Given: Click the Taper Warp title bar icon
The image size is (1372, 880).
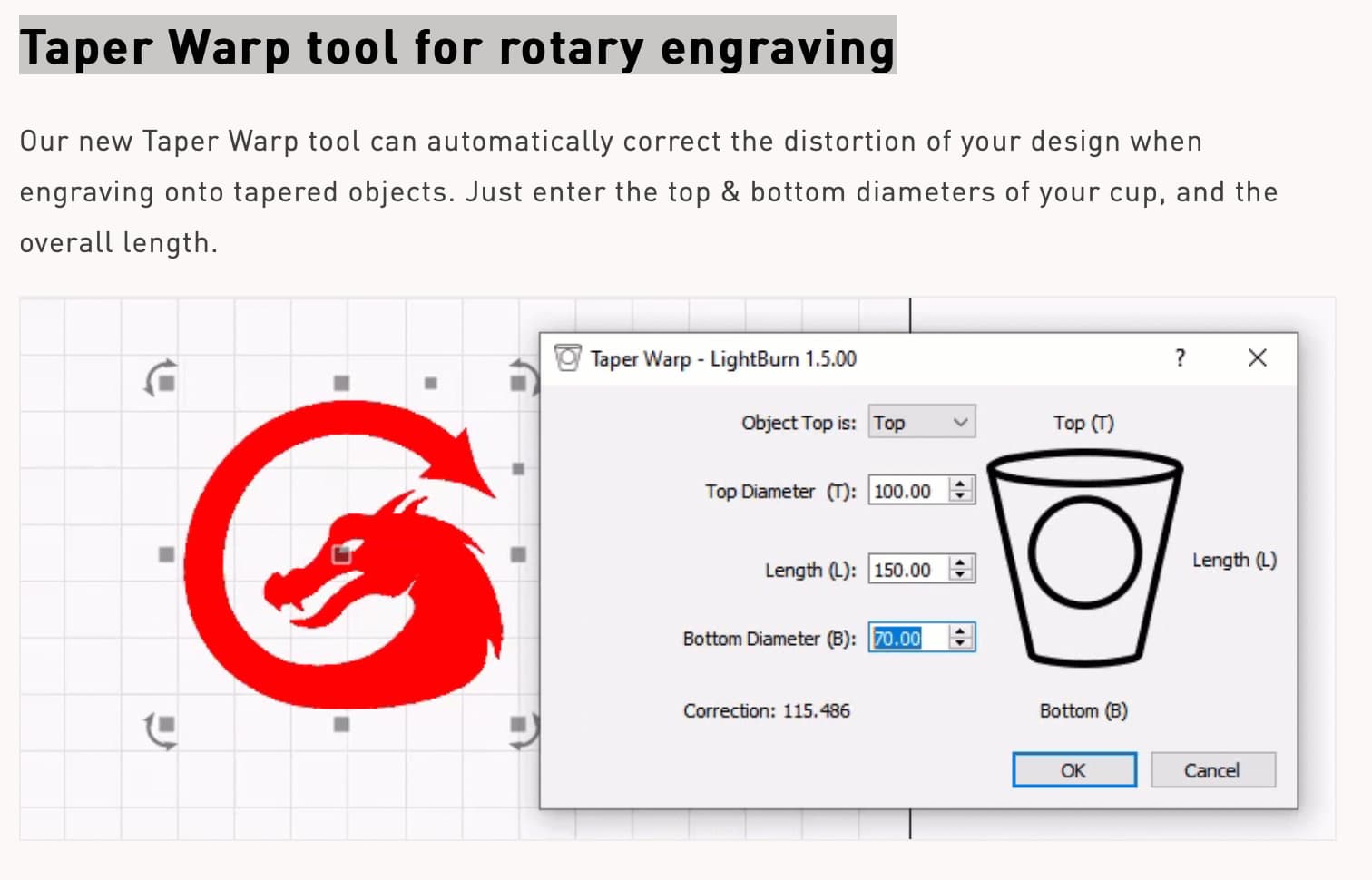Looking at the screenshot, I should [x=567, y=357].
